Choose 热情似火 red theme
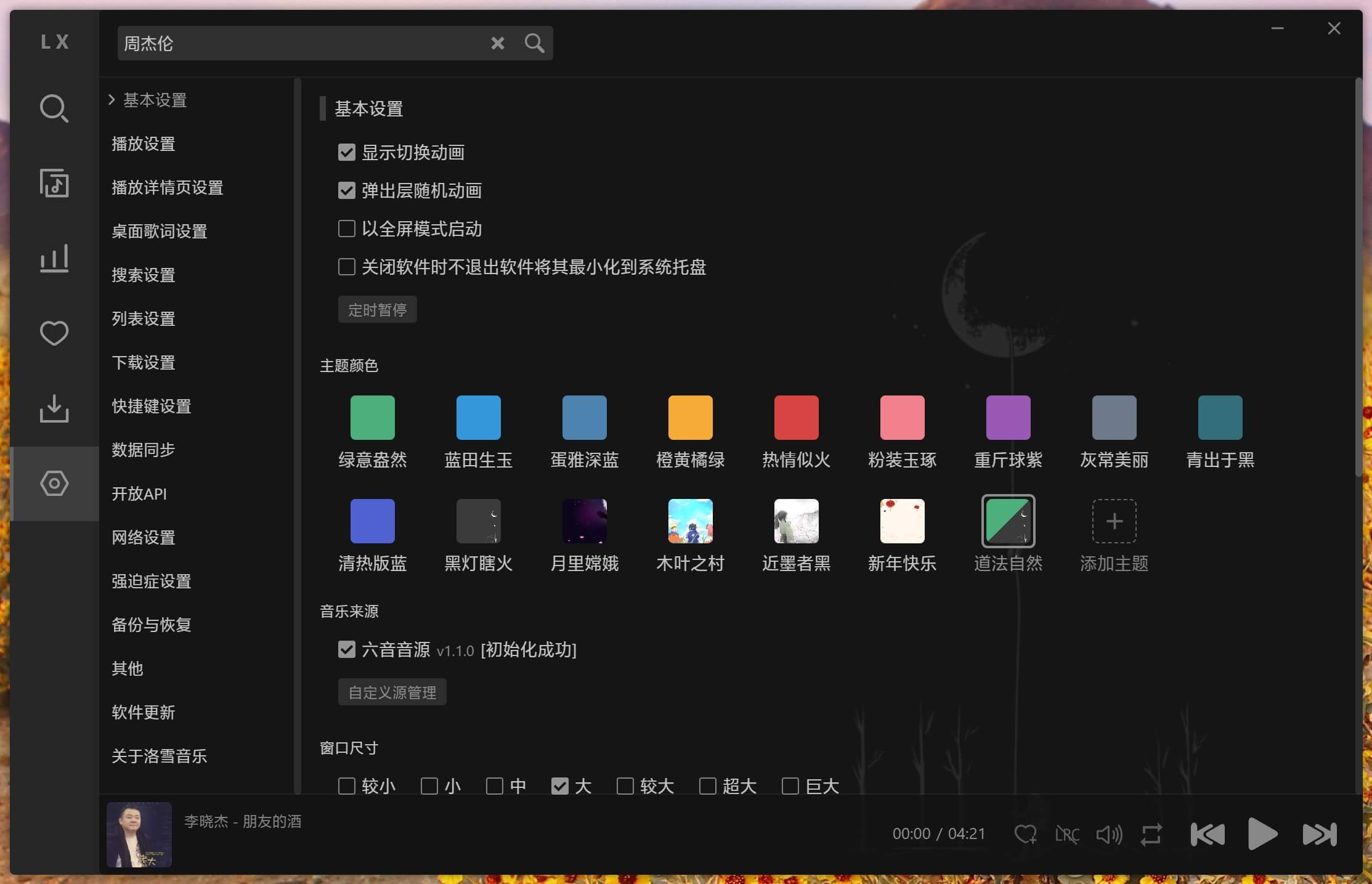The image size is (1372, 884). (796, 418)
